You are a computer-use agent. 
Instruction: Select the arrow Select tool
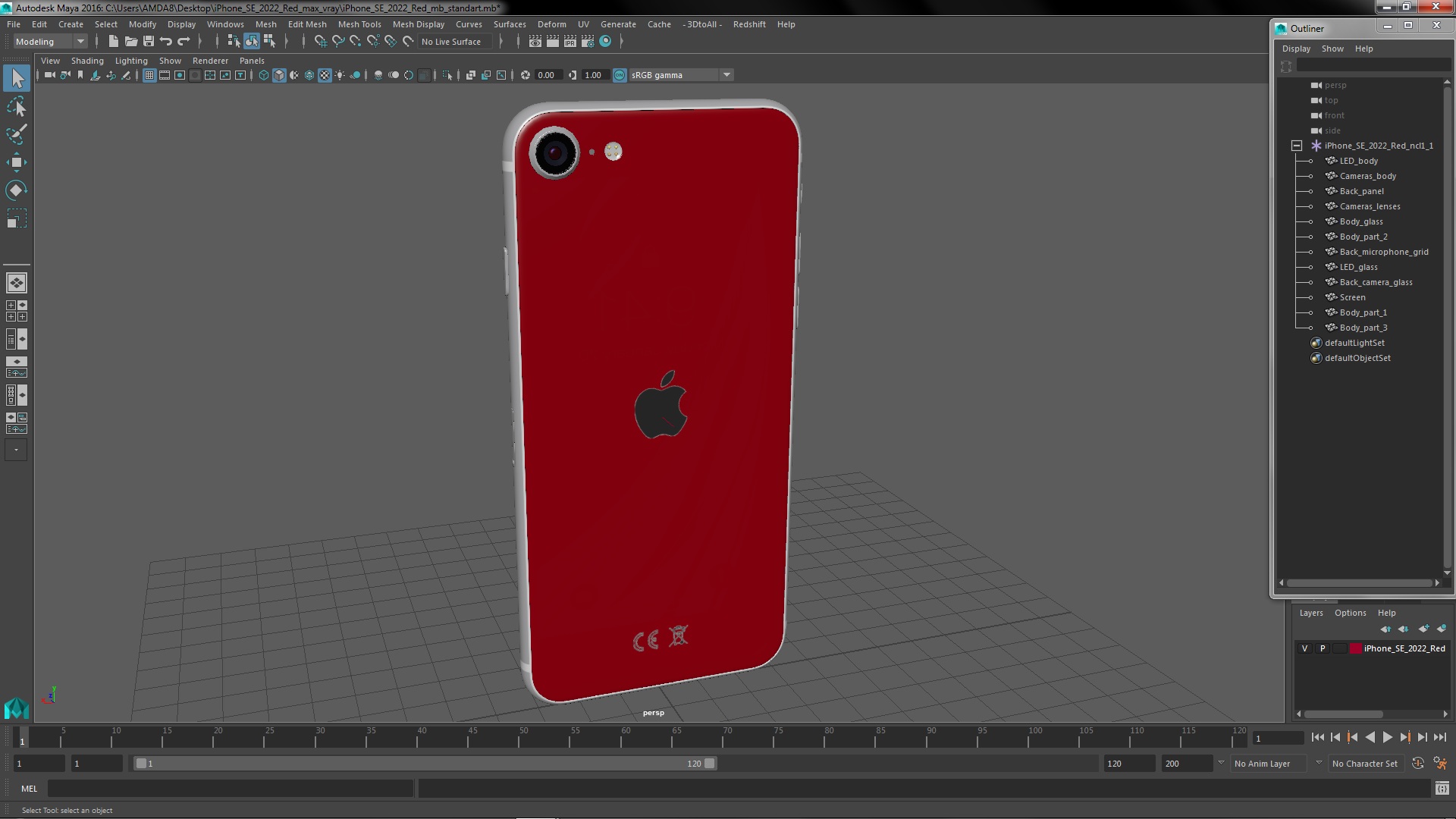tap(17, 77)
